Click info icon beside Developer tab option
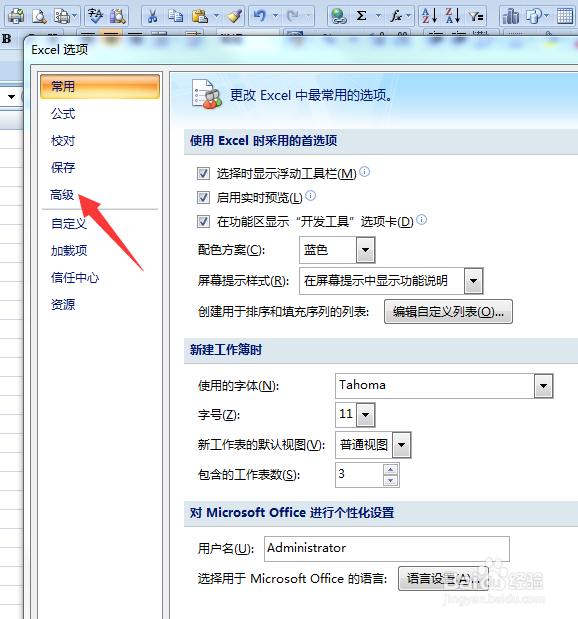 (x=422, y=219)
